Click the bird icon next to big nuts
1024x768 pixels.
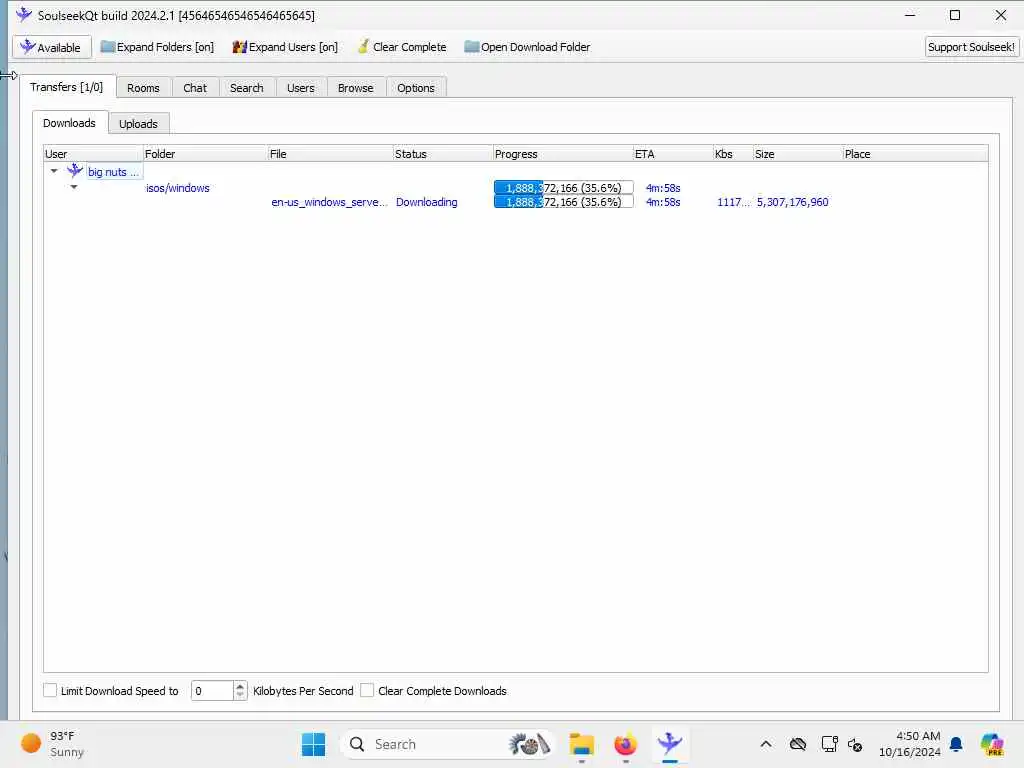pyautogui.click(x=75, y=171)
